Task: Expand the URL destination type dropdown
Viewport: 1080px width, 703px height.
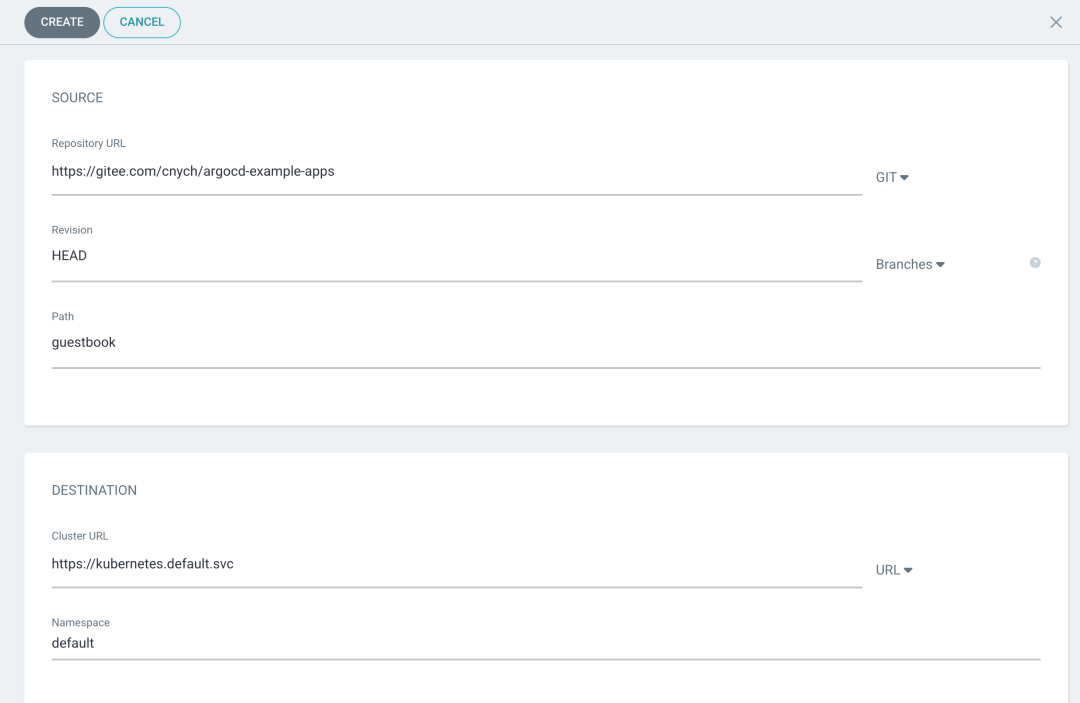Action: pyautogui.click(x=894, y=570)
